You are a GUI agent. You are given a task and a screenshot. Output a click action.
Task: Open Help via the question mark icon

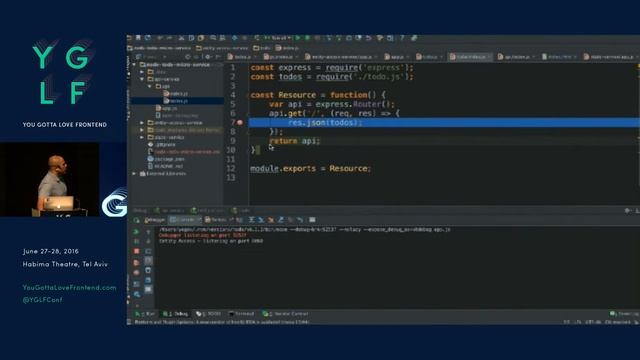pos(402,38)
